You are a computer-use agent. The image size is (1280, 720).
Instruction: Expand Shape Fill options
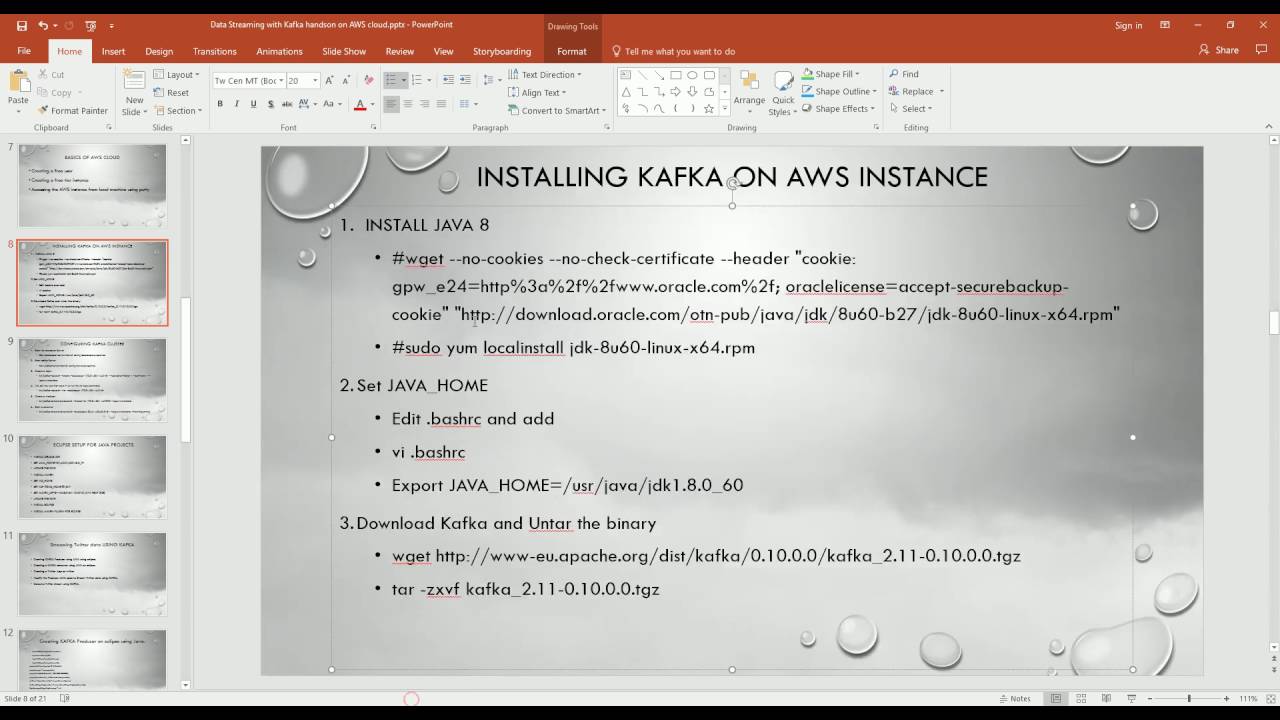pos(830,74)
